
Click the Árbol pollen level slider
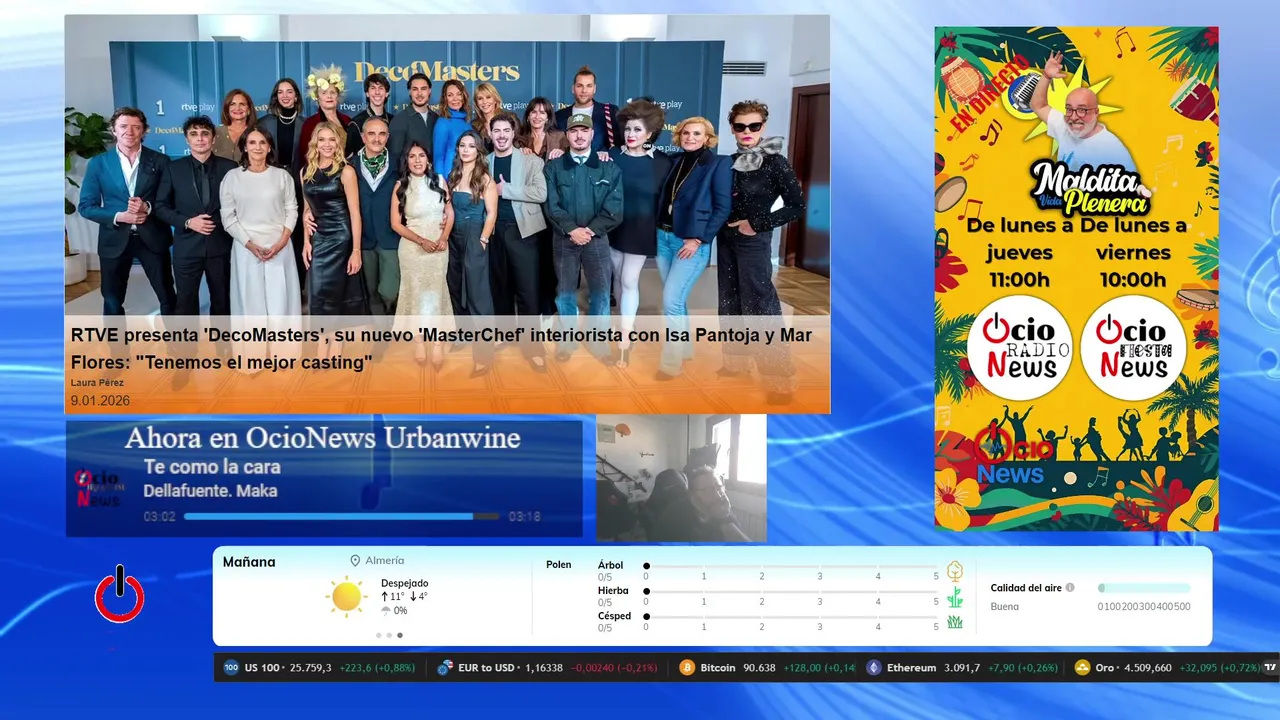pos(792,566)
